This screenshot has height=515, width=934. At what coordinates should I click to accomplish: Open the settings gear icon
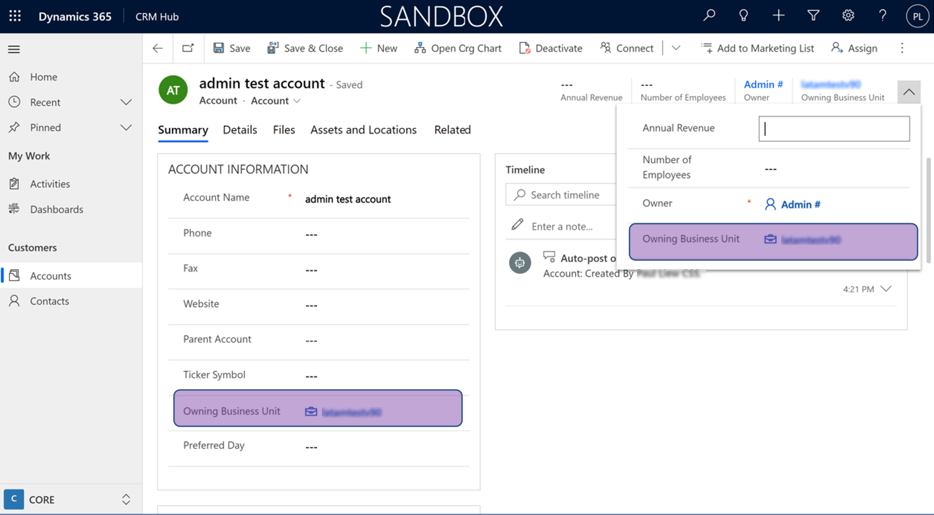848,15
